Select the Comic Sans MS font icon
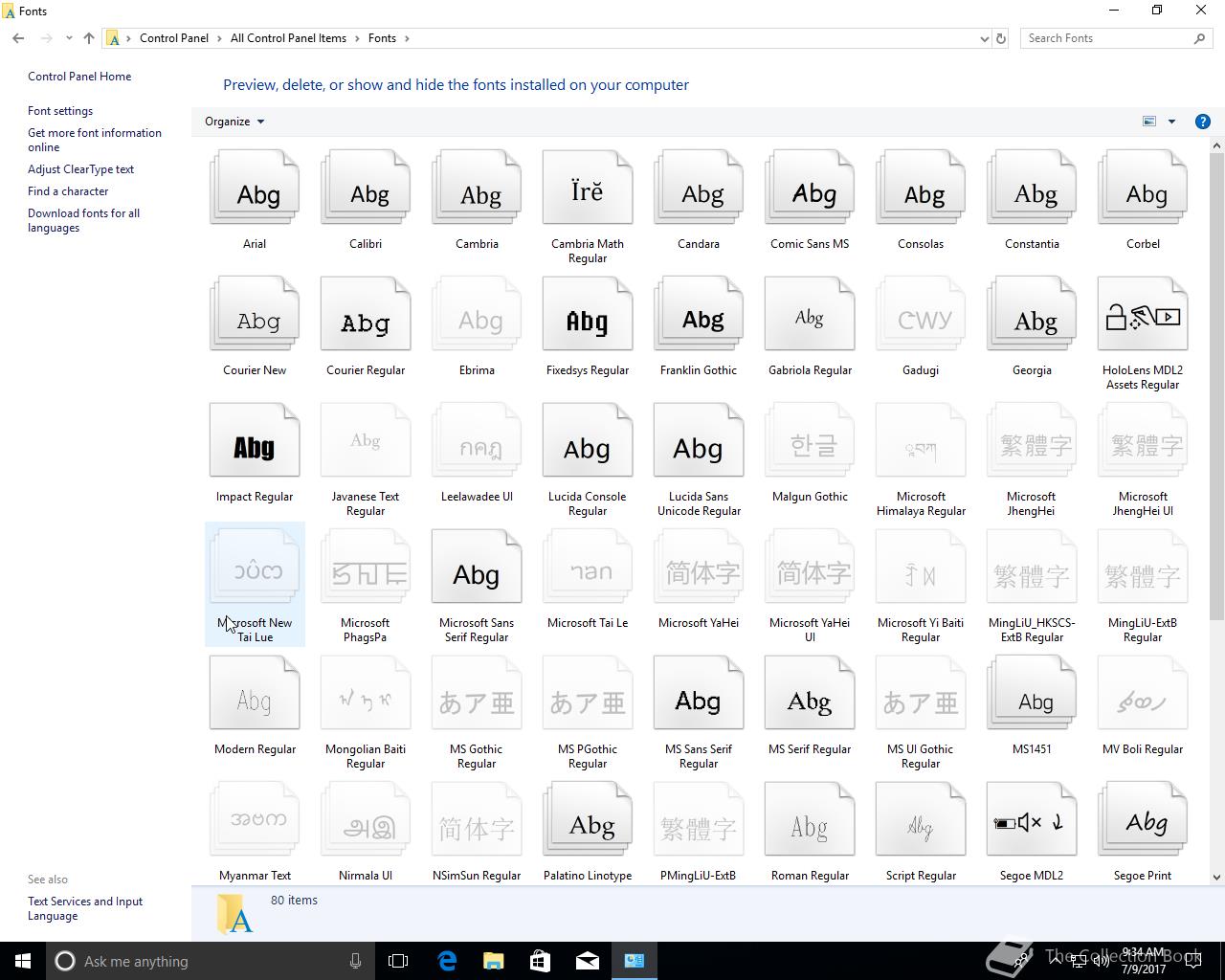The height and width of the screenshot is (980, 1225). (810, 188)
